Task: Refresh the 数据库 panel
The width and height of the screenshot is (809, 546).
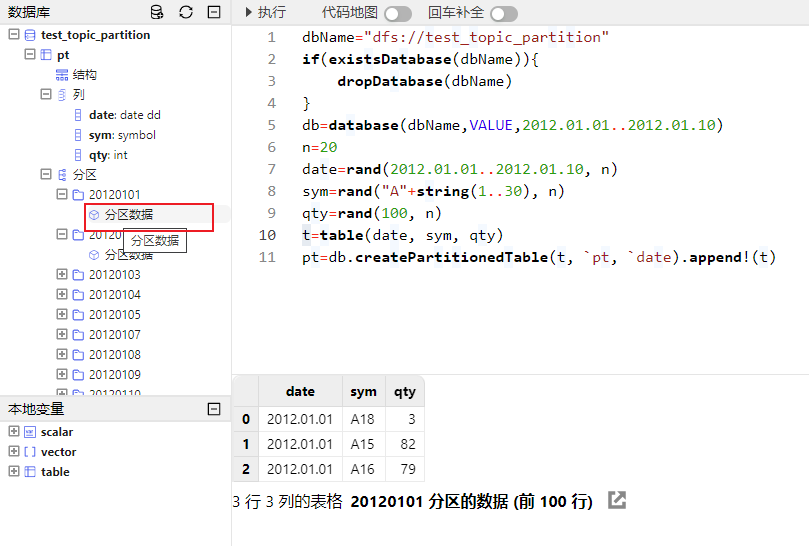Action: (x=186, y=13)
